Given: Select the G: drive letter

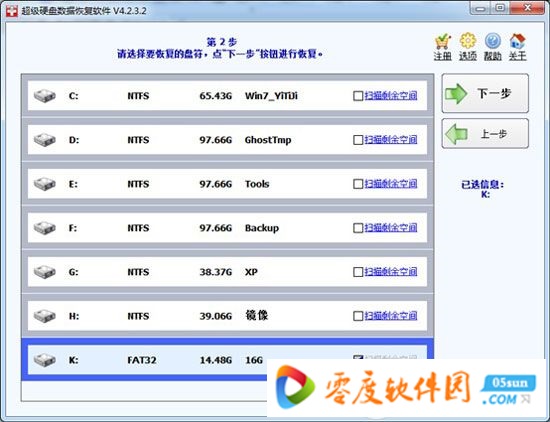Looking at the screenshot, I should tap(74, 272).
